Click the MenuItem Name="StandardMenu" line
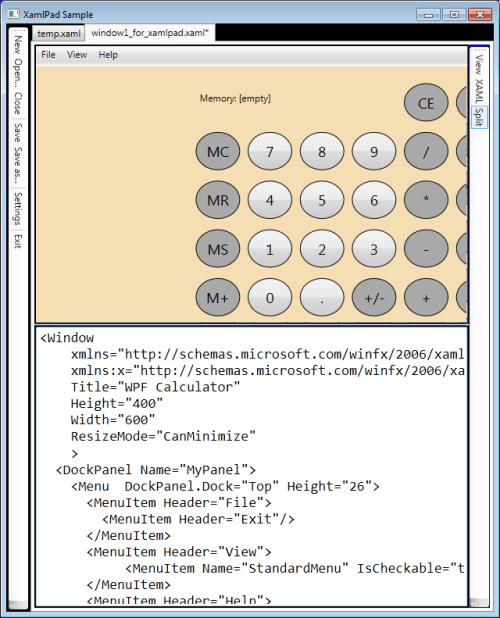The image size is (500, 618). click(295, 568)
